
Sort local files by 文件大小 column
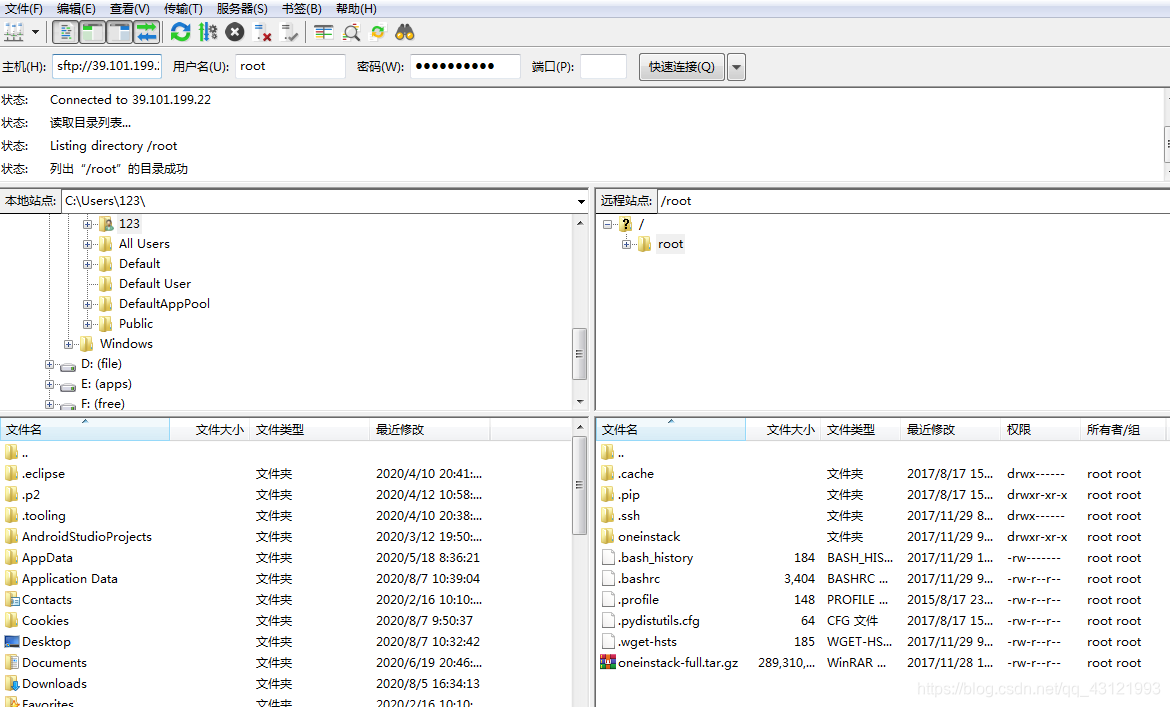click(x=210, y=430)
